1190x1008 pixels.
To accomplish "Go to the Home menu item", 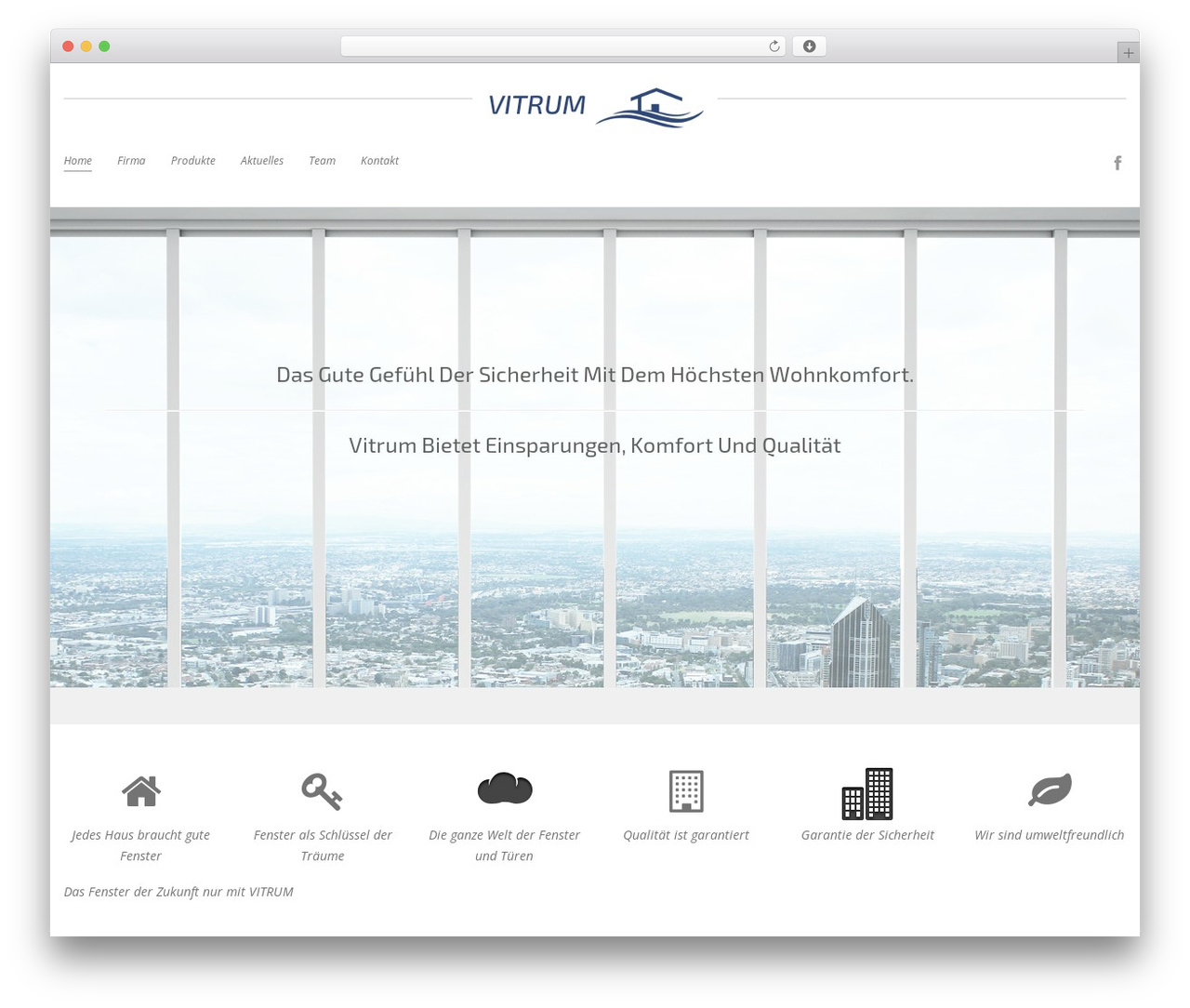I will (x=78, y=161).
